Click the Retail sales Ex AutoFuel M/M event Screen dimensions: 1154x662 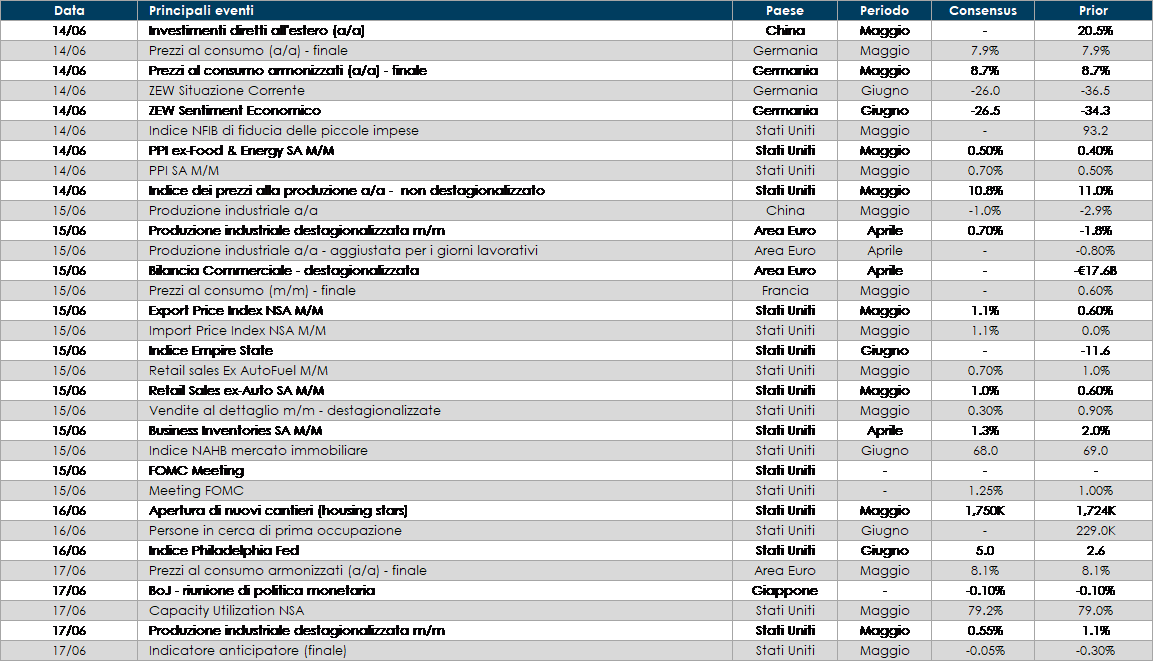pos(238,371)
